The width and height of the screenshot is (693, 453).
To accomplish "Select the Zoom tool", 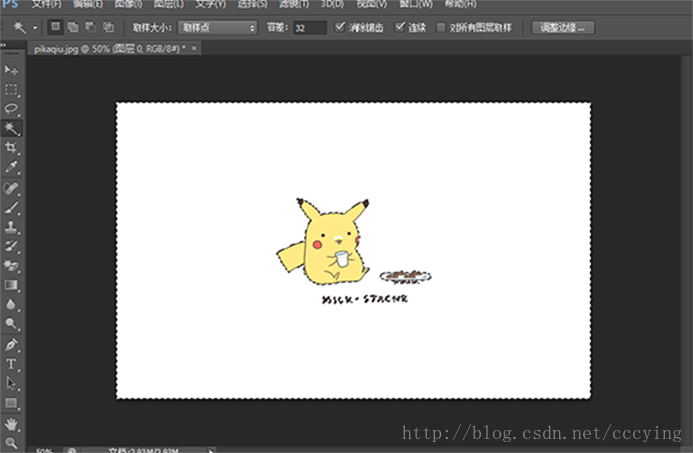I will tap(11, 442).
